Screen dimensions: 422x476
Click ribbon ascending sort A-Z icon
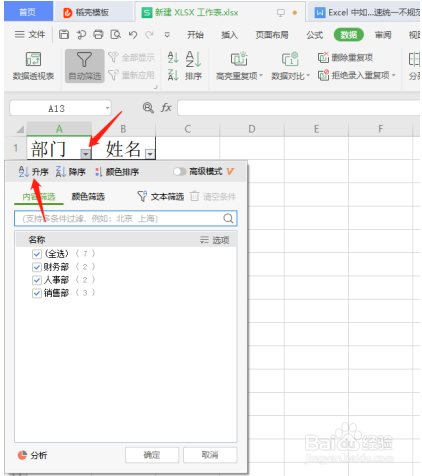(x=173, y=57)
